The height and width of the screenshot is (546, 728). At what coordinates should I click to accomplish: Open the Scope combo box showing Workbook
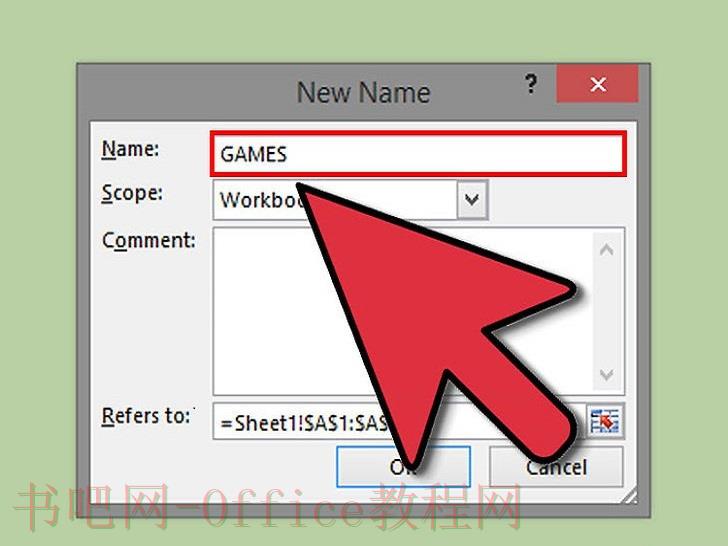click(x=351, y=200)
